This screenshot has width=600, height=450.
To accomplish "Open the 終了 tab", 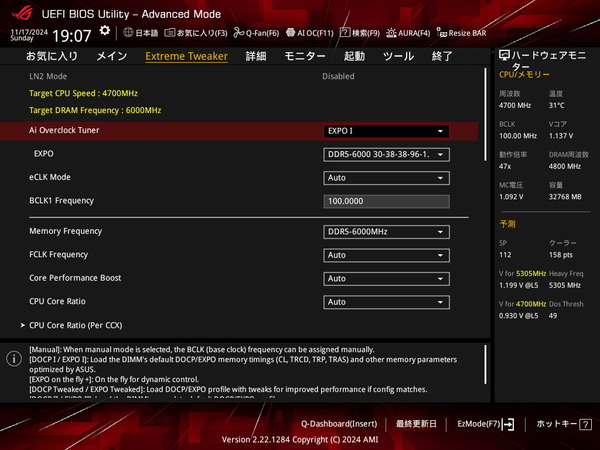I will tap(442, 56).
